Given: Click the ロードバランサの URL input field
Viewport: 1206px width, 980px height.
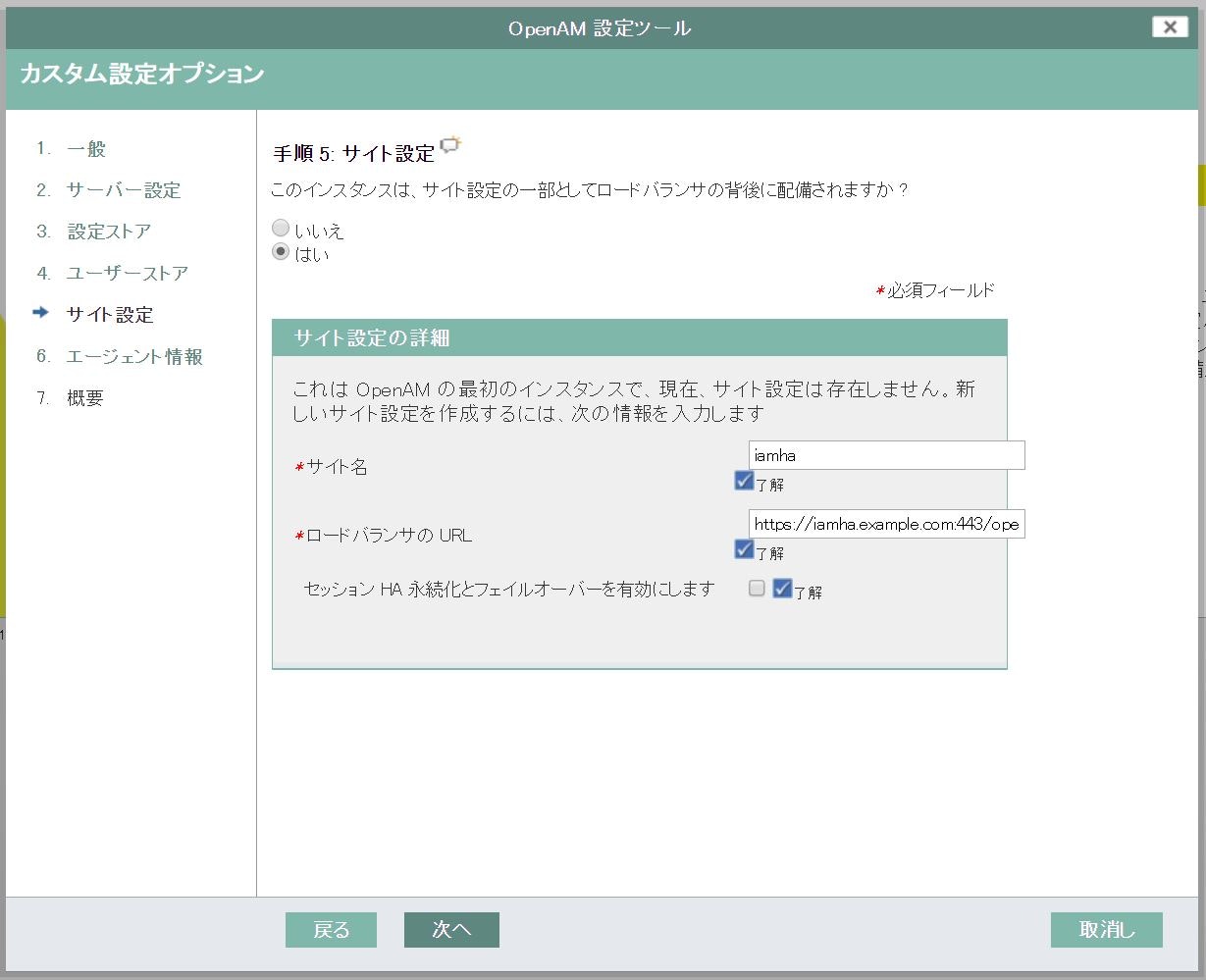Looking at the screenshot, I should click(x=886, y=524).
